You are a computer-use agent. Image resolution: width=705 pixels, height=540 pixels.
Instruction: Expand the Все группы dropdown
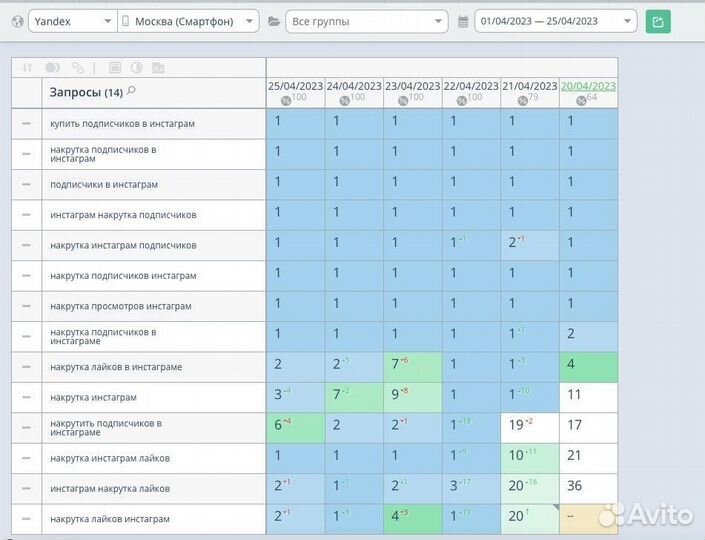click(366, 21)
